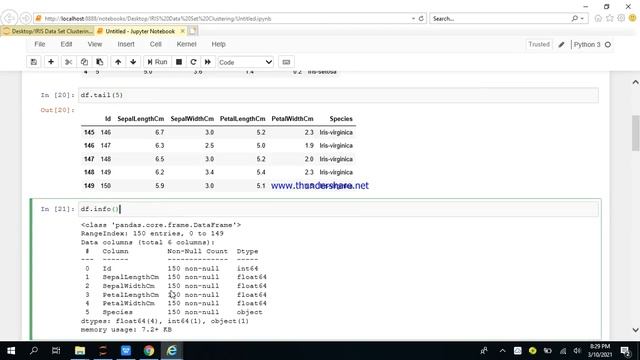Save the notebook with the floppy icon
This screenshot has width=640, height=360.
click(x=34, y=62)
